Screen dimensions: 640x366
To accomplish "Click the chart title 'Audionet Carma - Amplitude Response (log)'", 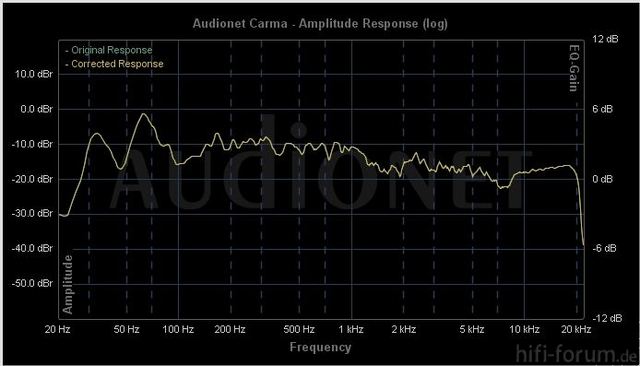I will tap(320, 24).
